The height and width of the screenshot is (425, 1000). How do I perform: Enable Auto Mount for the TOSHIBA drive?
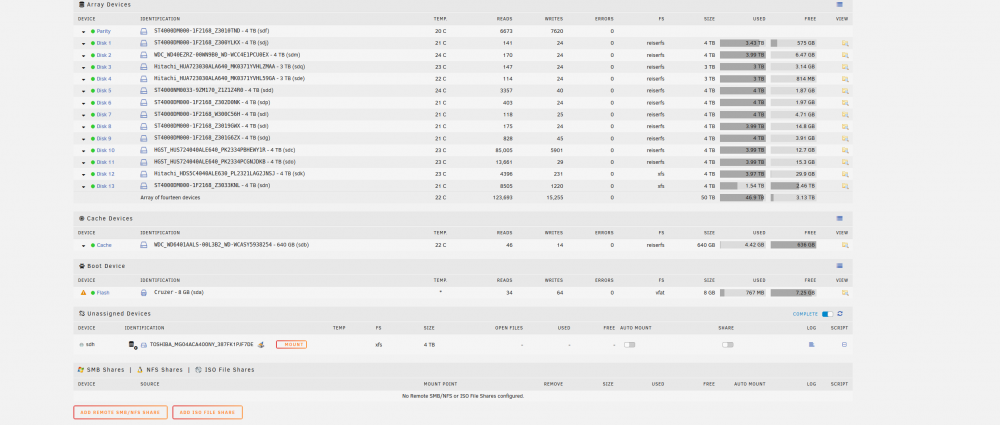point(629,345)
